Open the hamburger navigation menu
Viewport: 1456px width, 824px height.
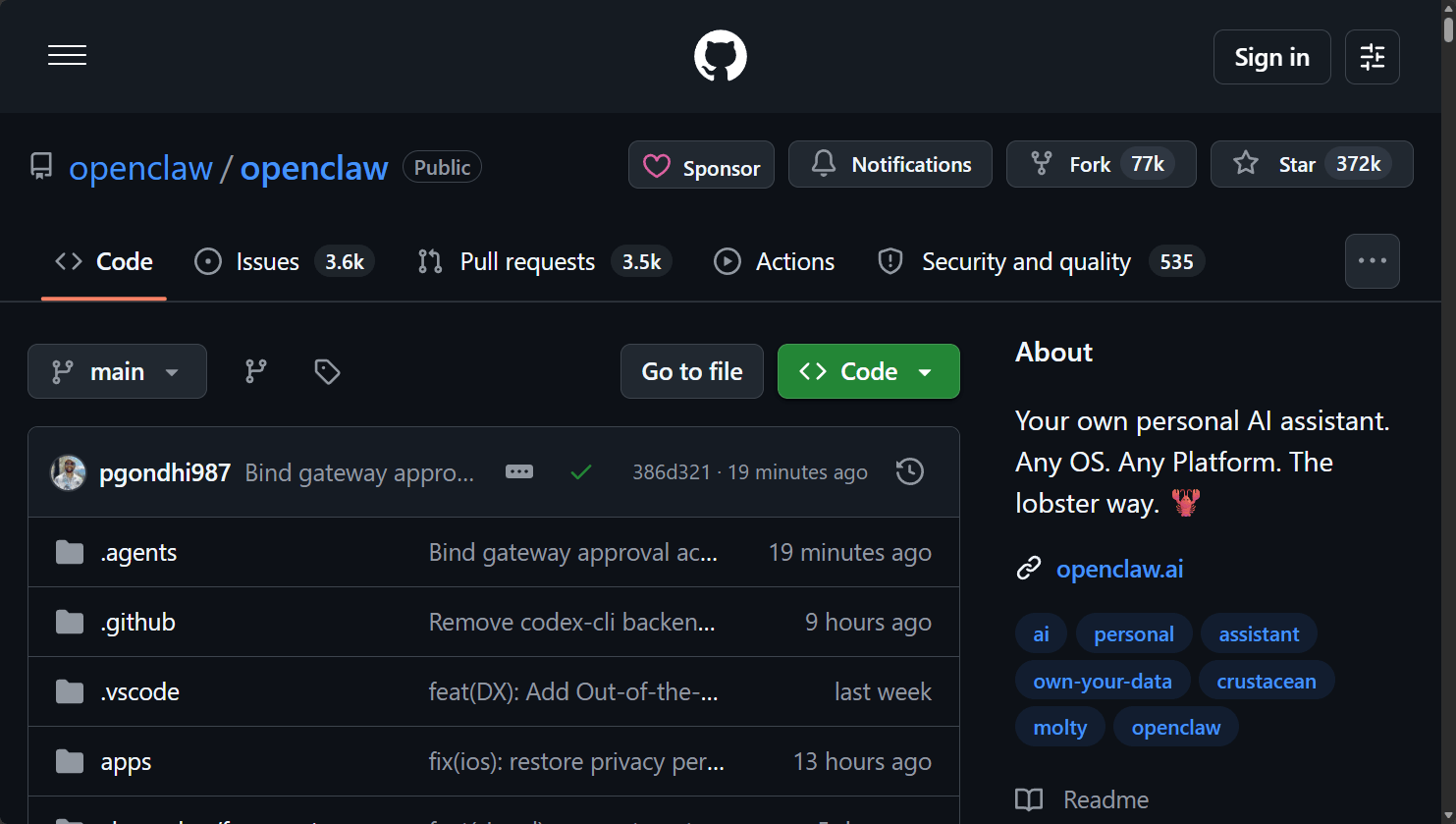pyautogui.click(x=67, y=56)
